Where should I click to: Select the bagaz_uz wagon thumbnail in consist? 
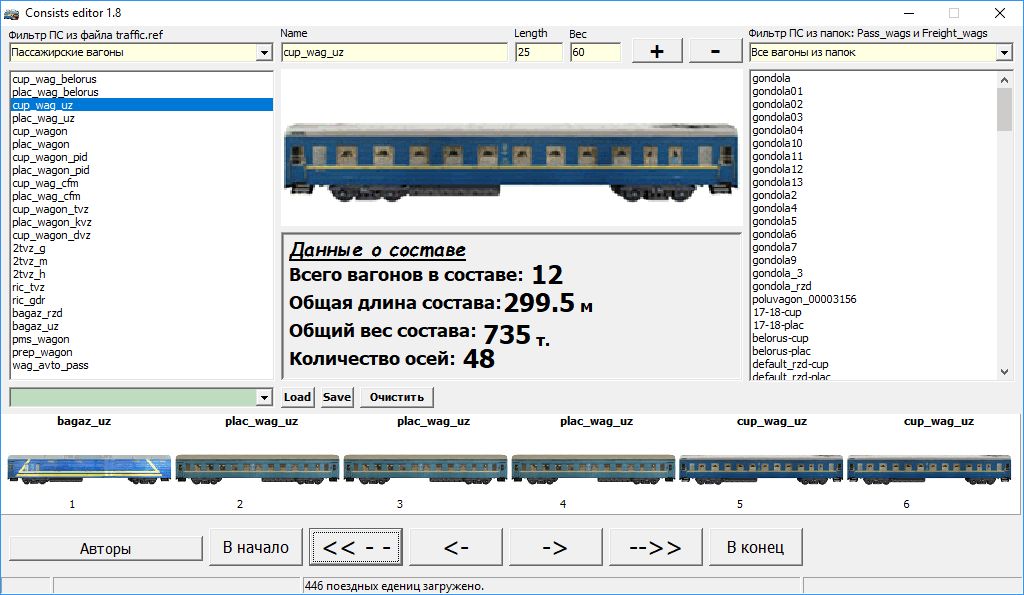pos(87,468)
